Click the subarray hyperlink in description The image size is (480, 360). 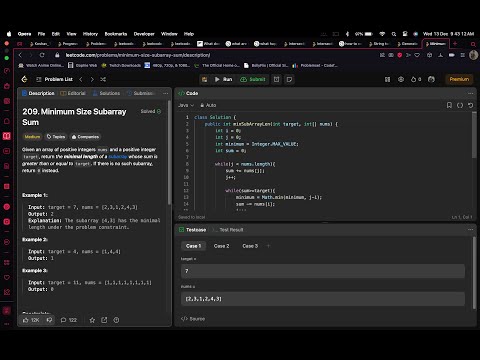pyautogui.click(x=118, y=157)
